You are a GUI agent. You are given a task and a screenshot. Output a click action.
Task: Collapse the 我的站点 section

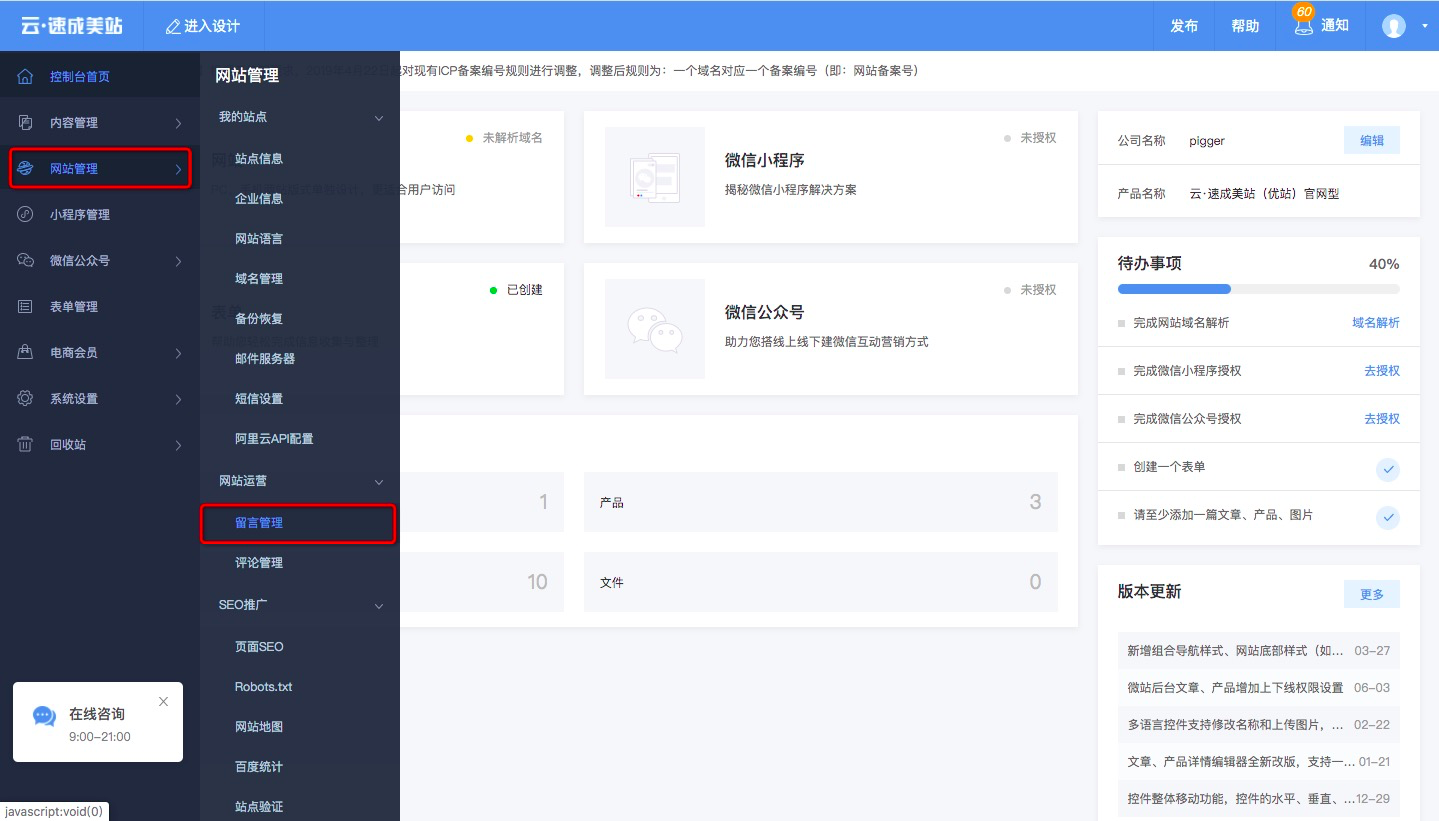tap(379, 118)
